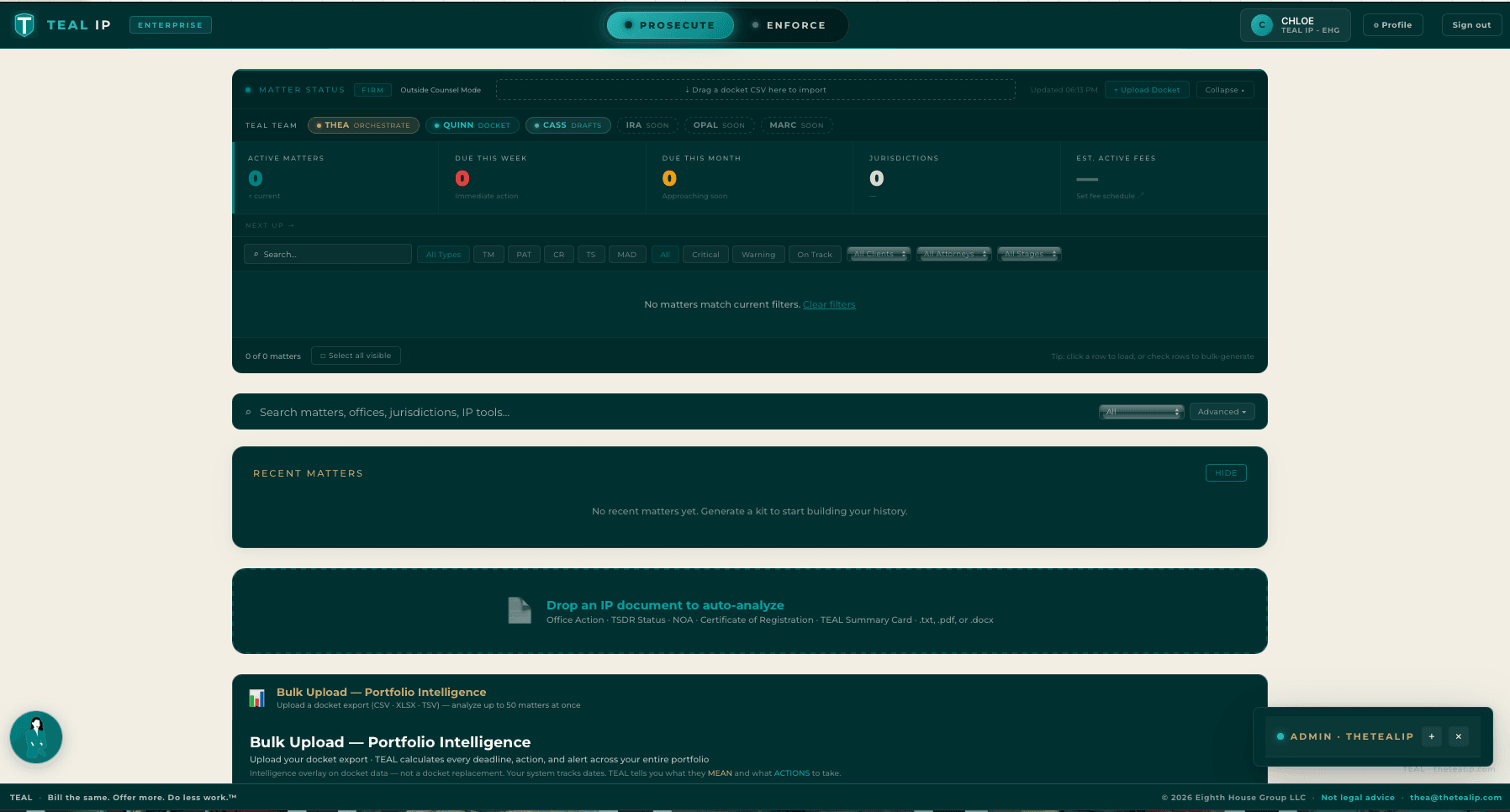Open the assistant avatar chat bubble

(36, 737)
